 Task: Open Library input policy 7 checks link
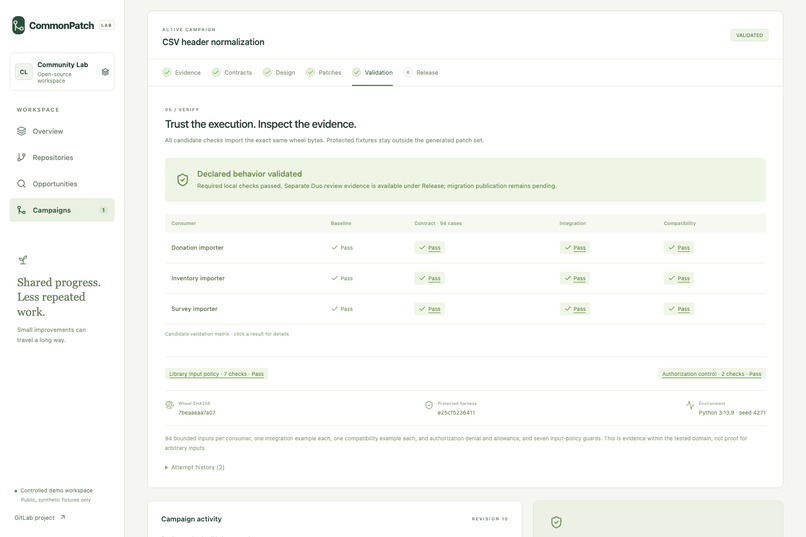point(216,374)
